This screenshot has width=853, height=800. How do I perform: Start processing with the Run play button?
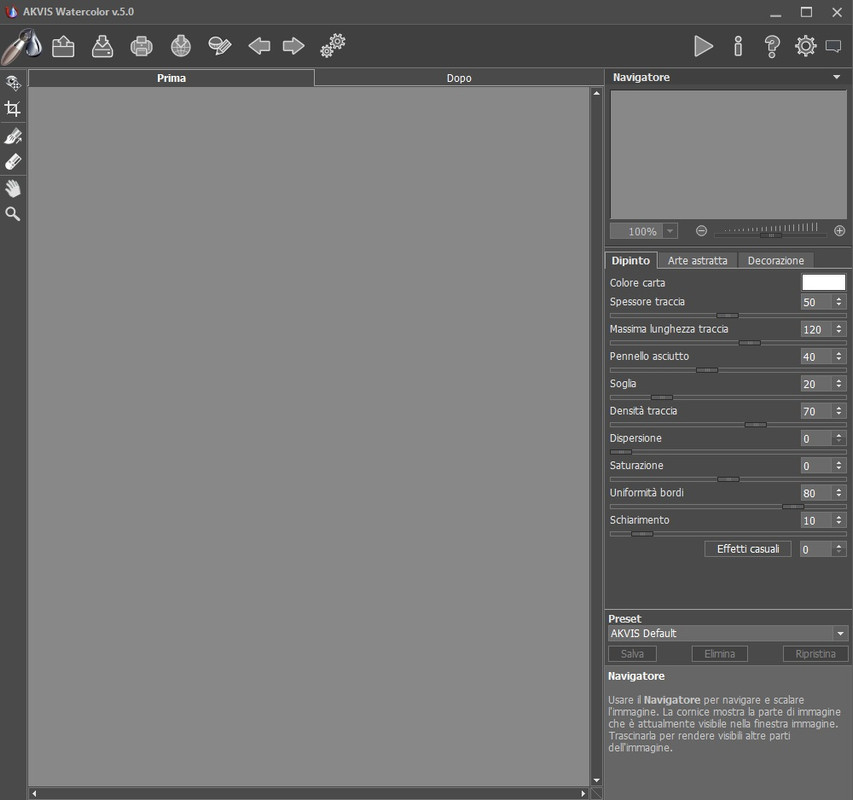coord(703,46)
